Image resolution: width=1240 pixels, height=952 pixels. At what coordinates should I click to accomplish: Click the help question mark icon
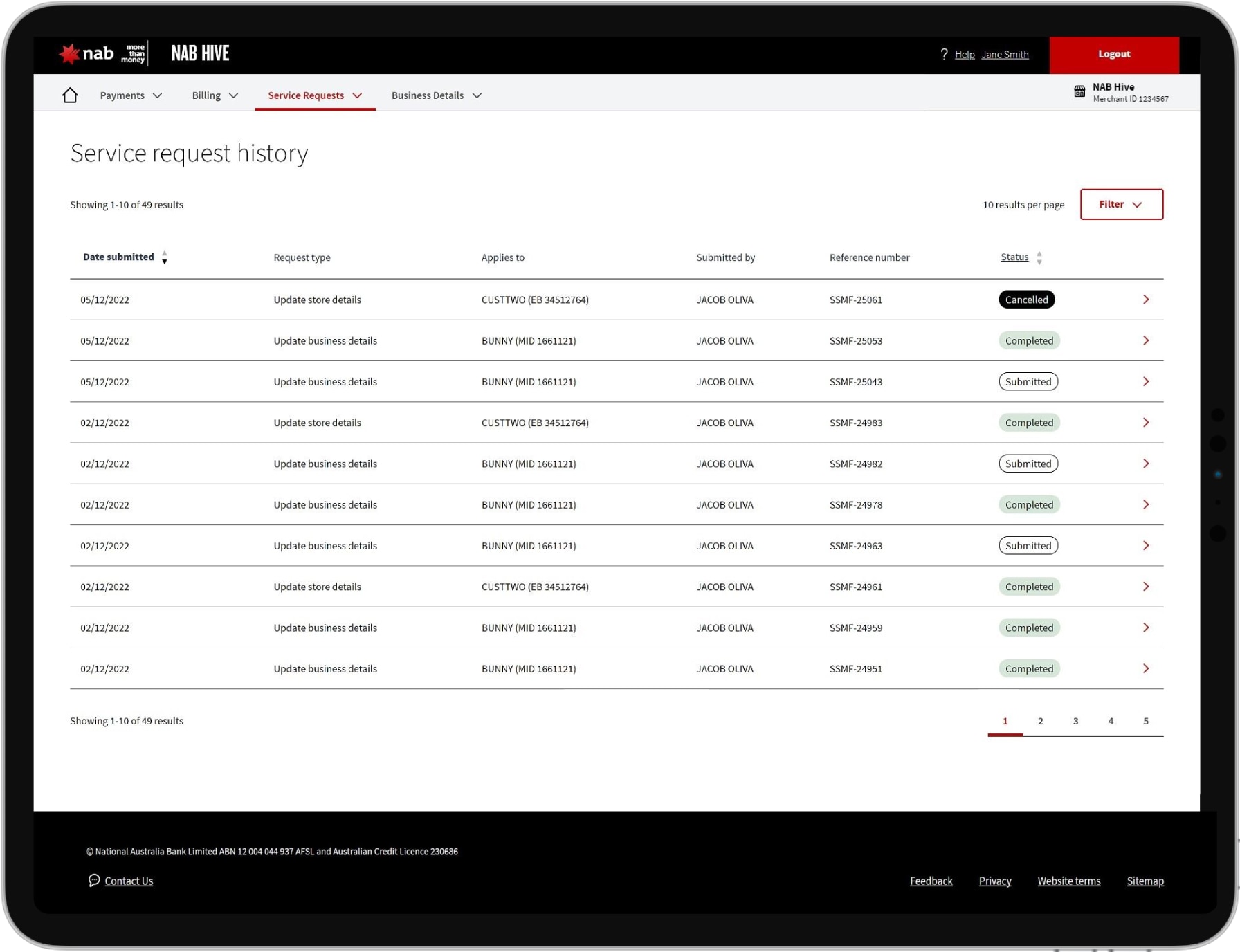pyautogui.click(x=944, y=54)
